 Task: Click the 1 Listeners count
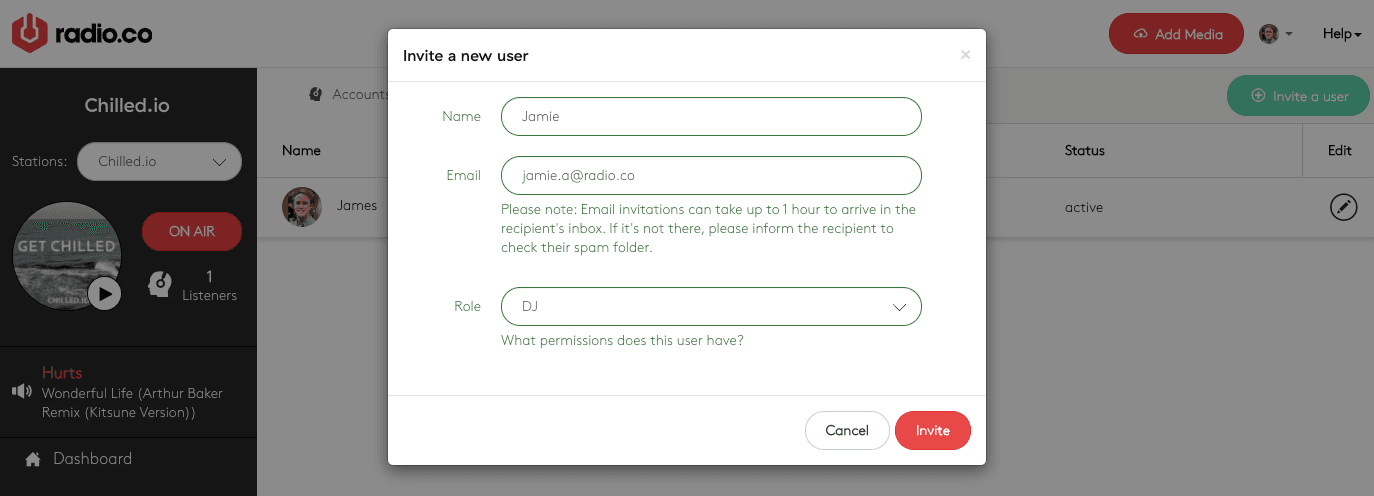209,285
